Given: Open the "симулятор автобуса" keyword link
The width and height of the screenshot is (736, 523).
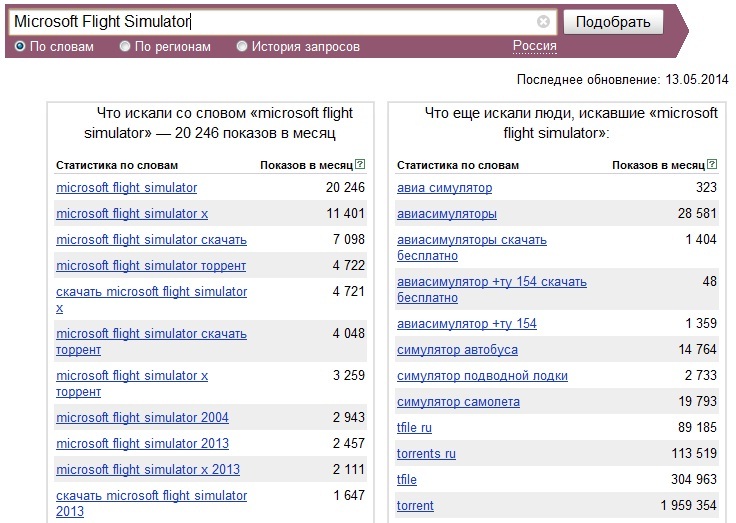Looking at the screenshot, I should [457, 350].
